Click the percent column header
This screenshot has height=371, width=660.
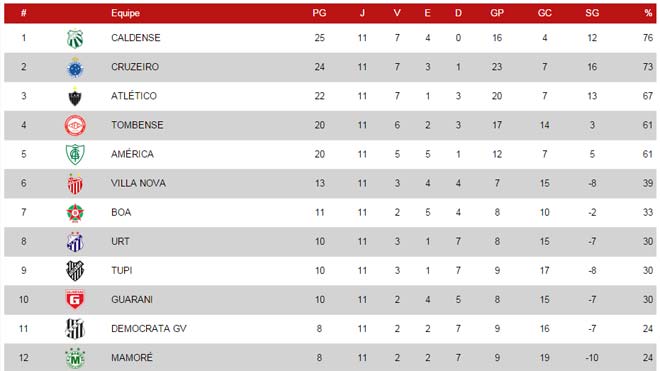[x=648, y=13]
